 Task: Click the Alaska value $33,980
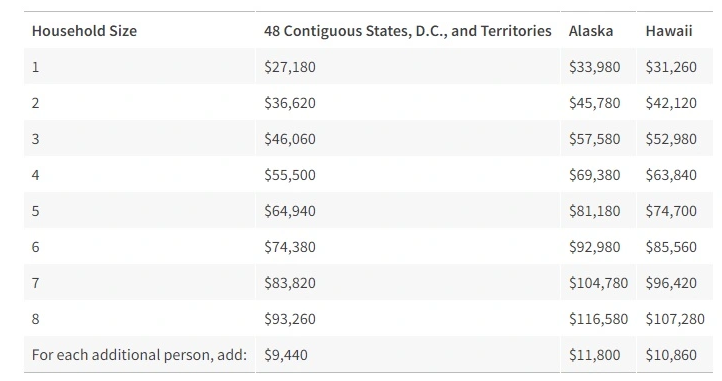tap(594, 67)
